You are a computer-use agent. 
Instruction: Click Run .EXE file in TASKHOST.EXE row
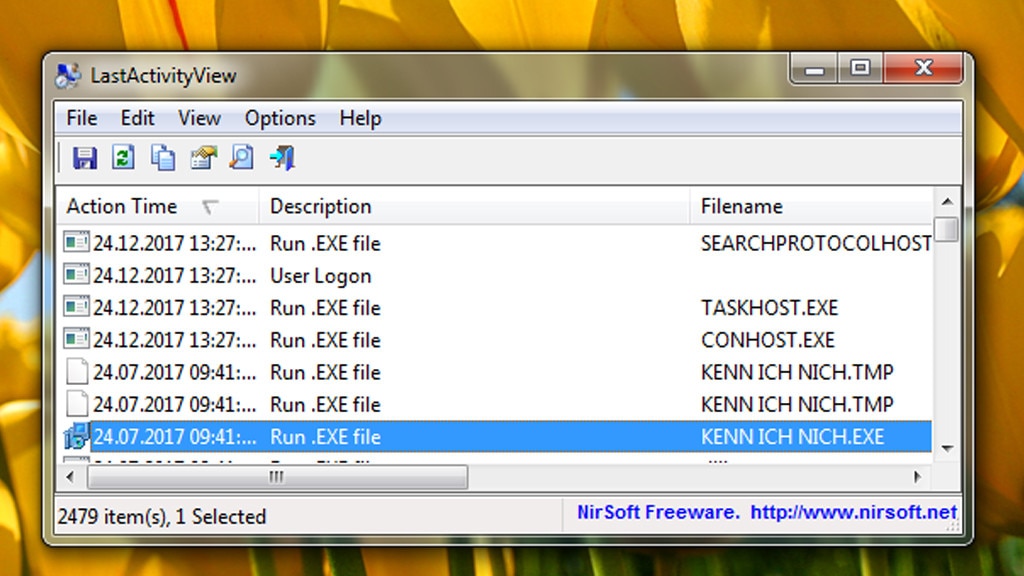click(x=325, y=308)
